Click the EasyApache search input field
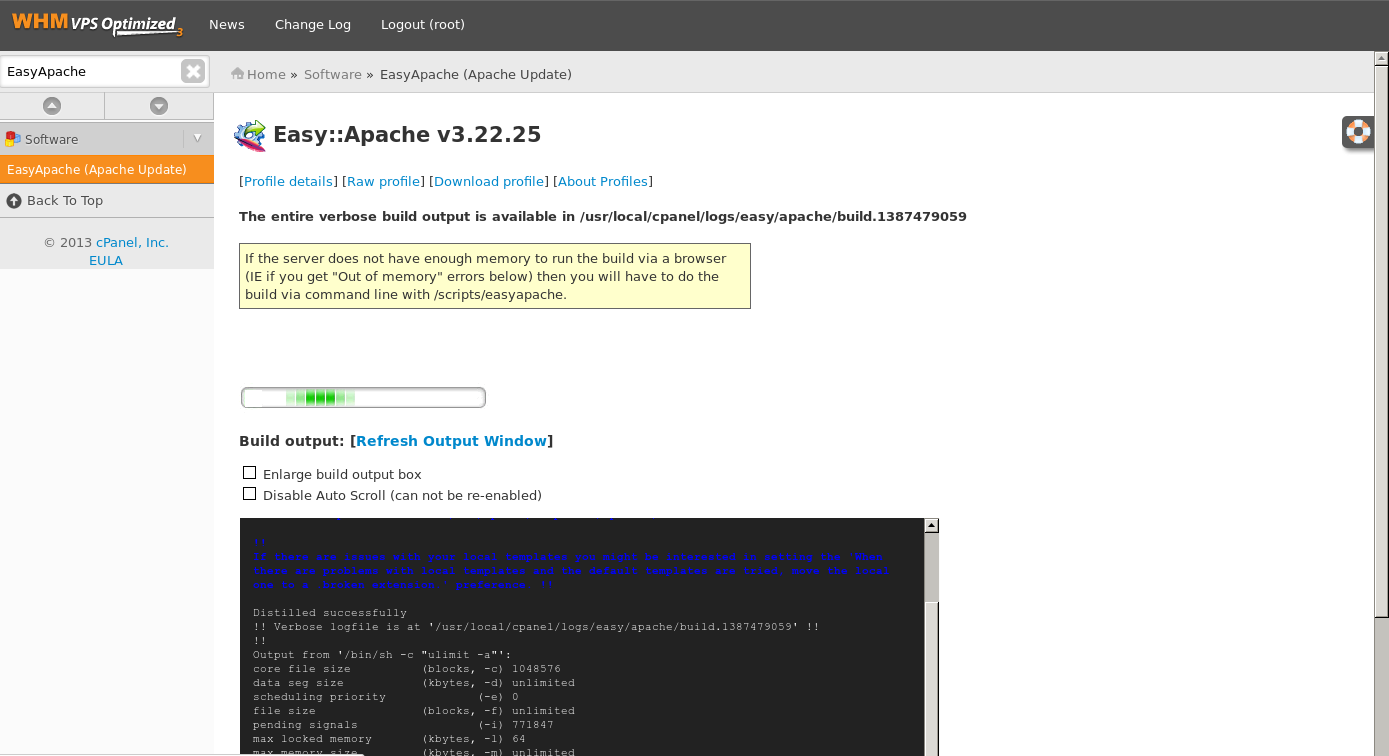 (90, 71)
